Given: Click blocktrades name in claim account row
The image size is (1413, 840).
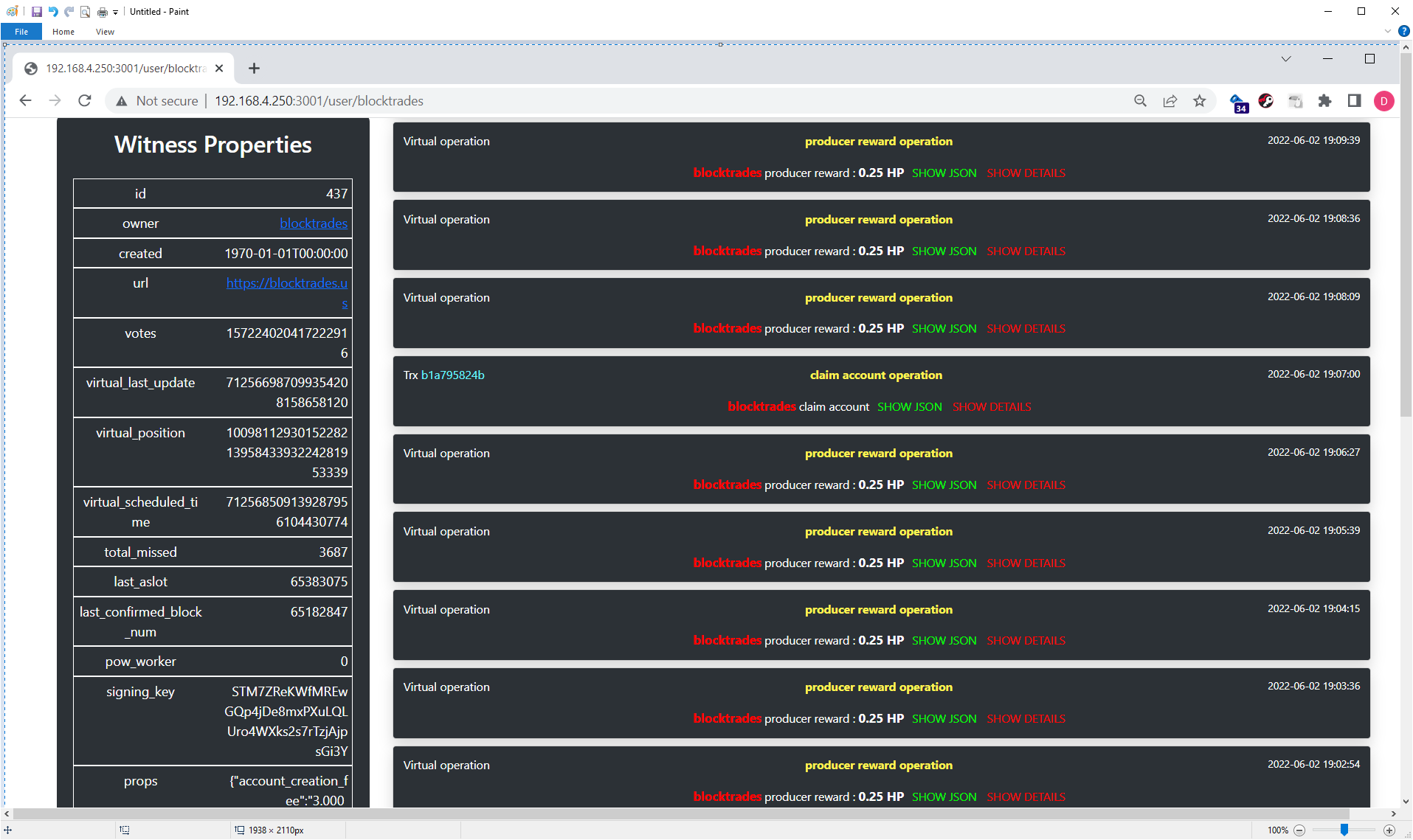Looking at the screenshot, I should tap(762, 407).
